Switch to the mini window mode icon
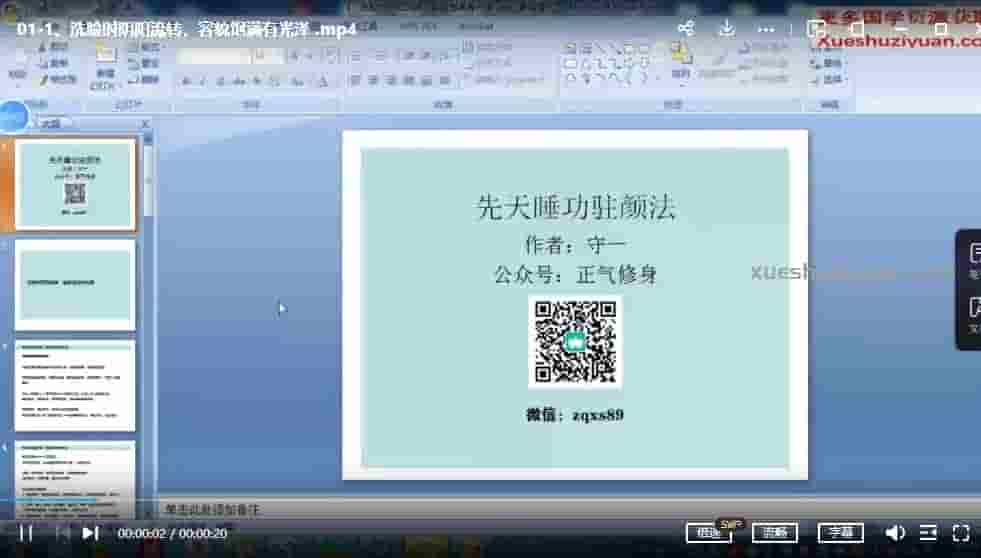981x558 pixels. pyautogui.click(x=815, y=29)
